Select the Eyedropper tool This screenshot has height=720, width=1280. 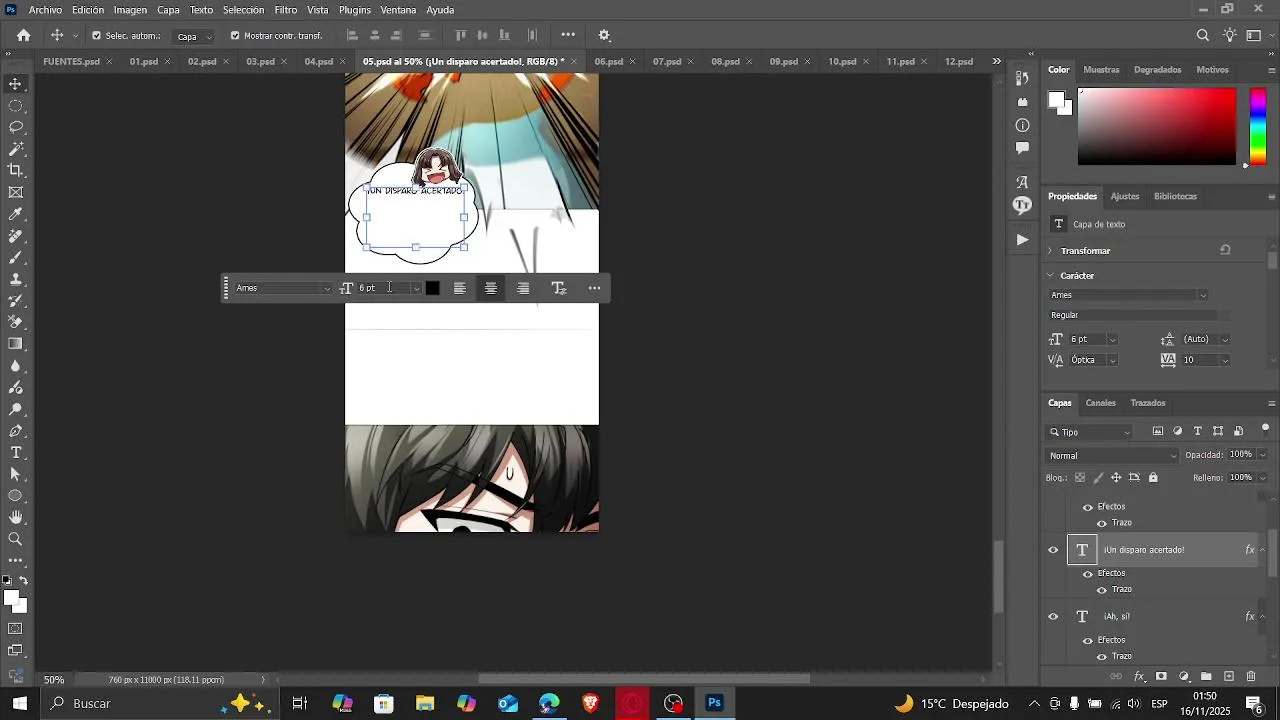16,214
